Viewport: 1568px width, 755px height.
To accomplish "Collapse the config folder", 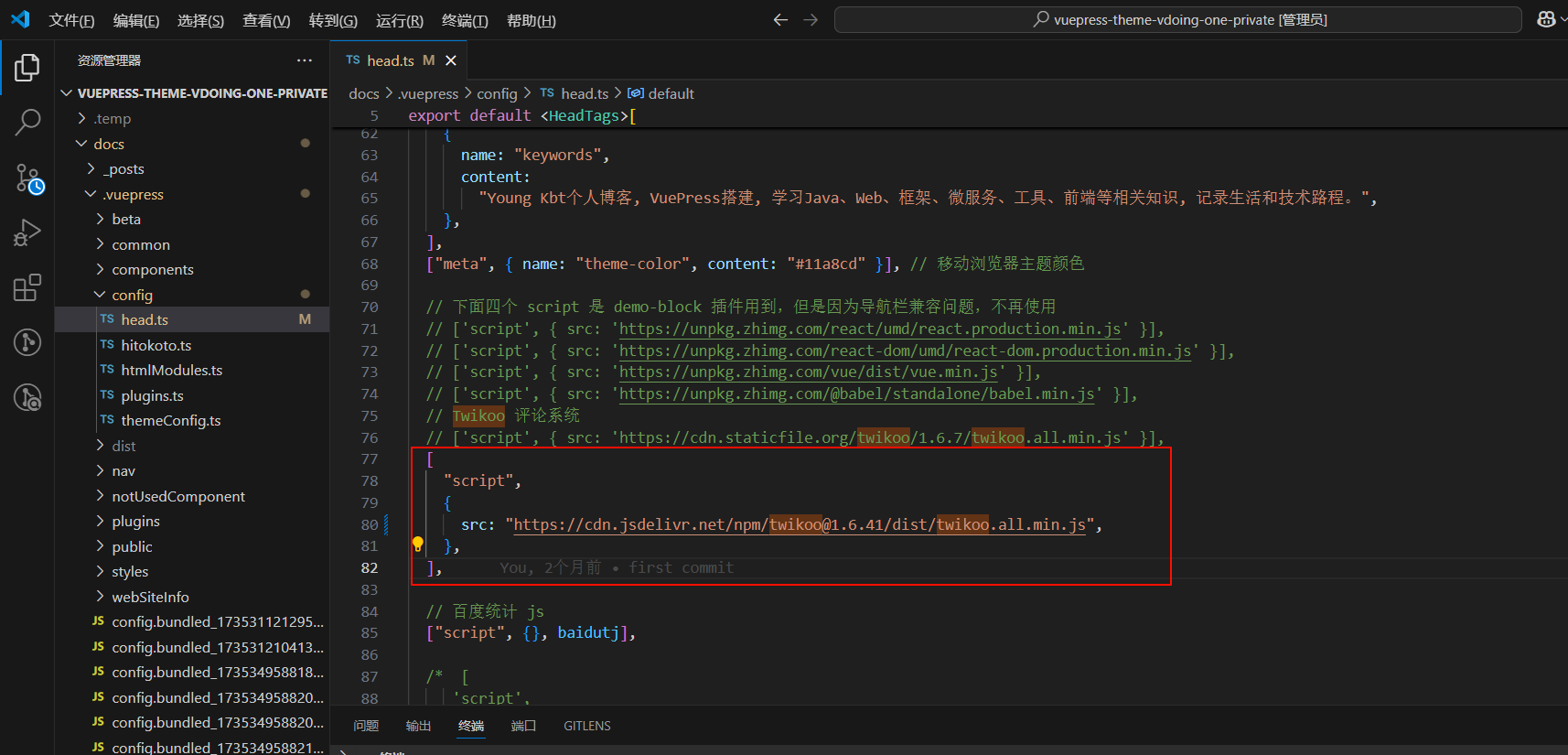I will point(132,295).
